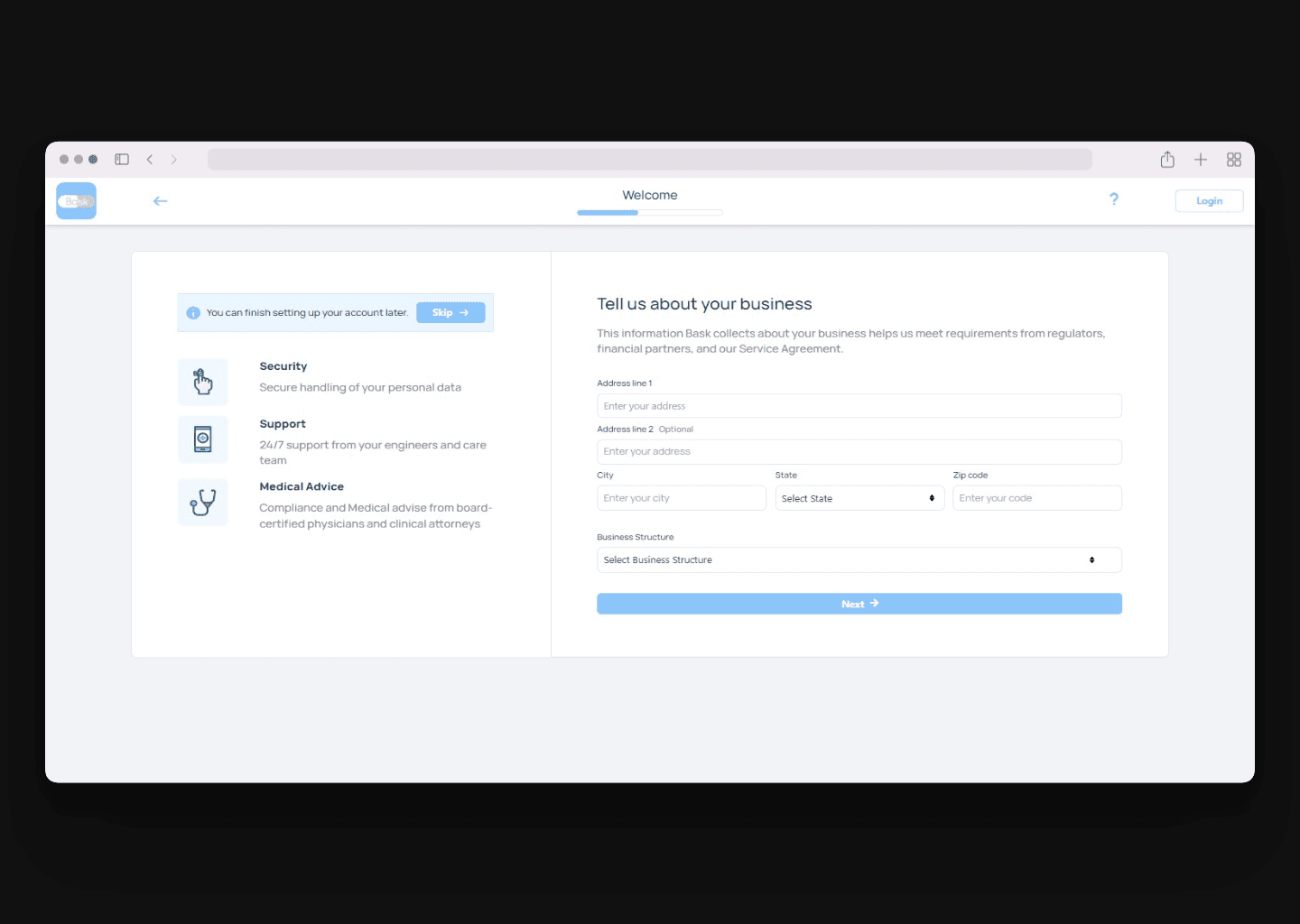The height and width of the screenshot is (924, 1300).
Task: Expand the Select Business Structure dropdown
Action: click(x=859, y=560)
